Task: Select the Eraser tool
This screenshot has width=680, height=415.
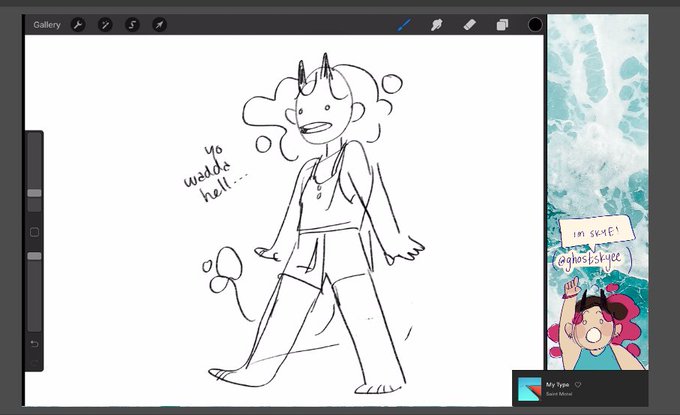Action: coord(470,25)
